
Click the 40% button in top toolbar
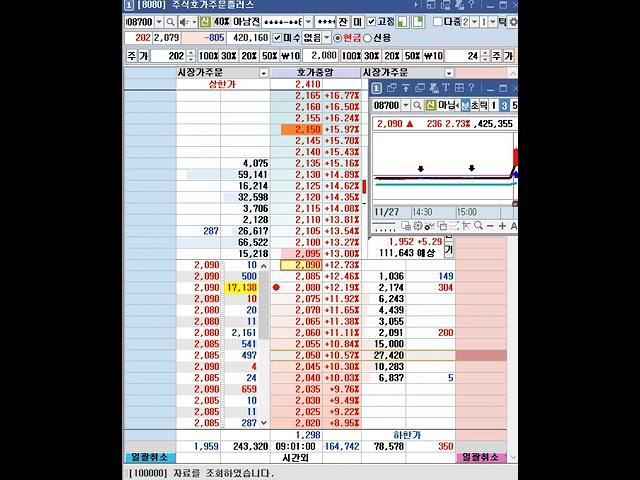click(222, 22)
